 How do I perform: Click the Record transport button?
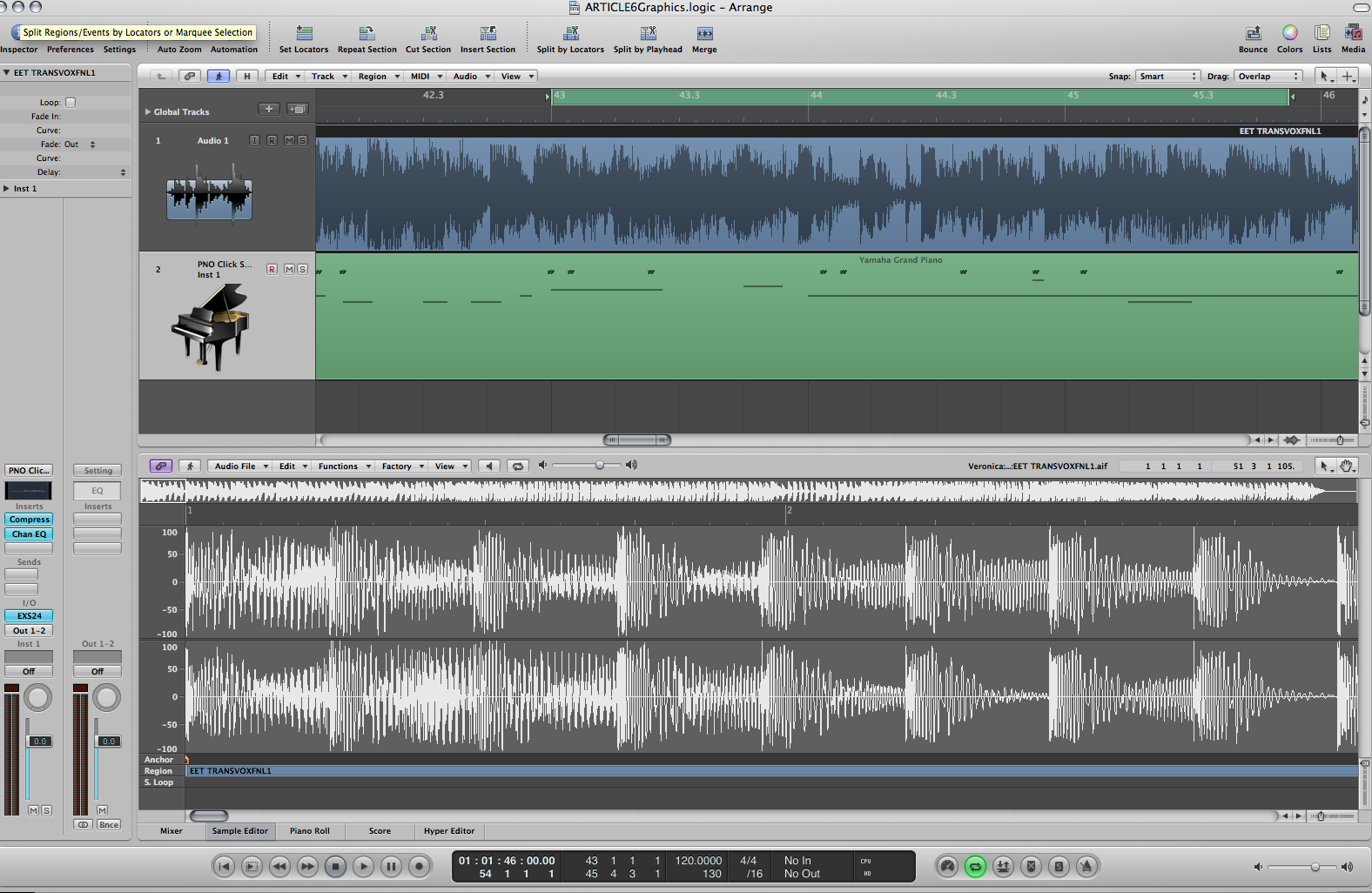pos(419,866)
